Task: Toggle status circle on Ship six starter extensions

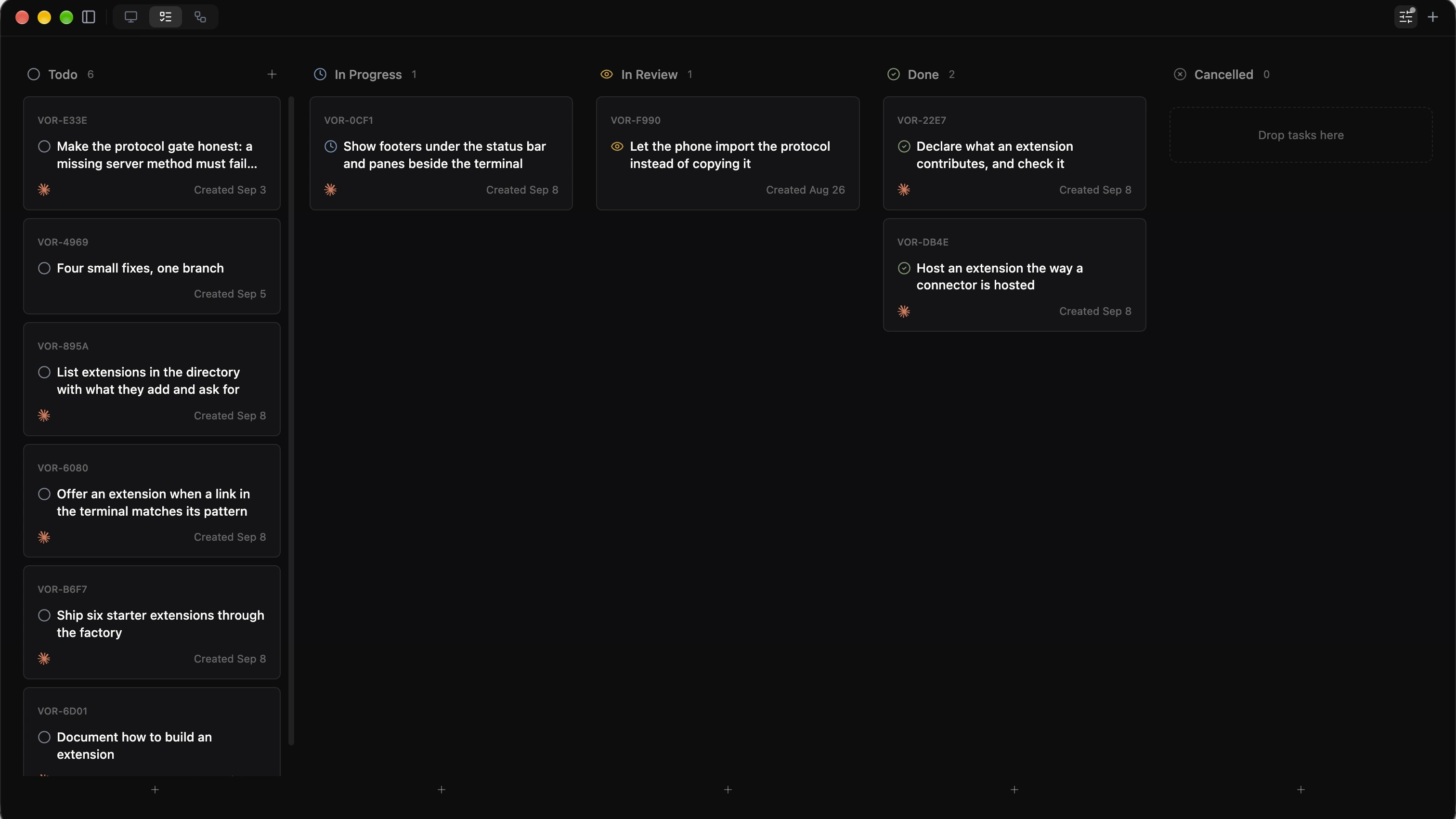Action: (44, 615)
